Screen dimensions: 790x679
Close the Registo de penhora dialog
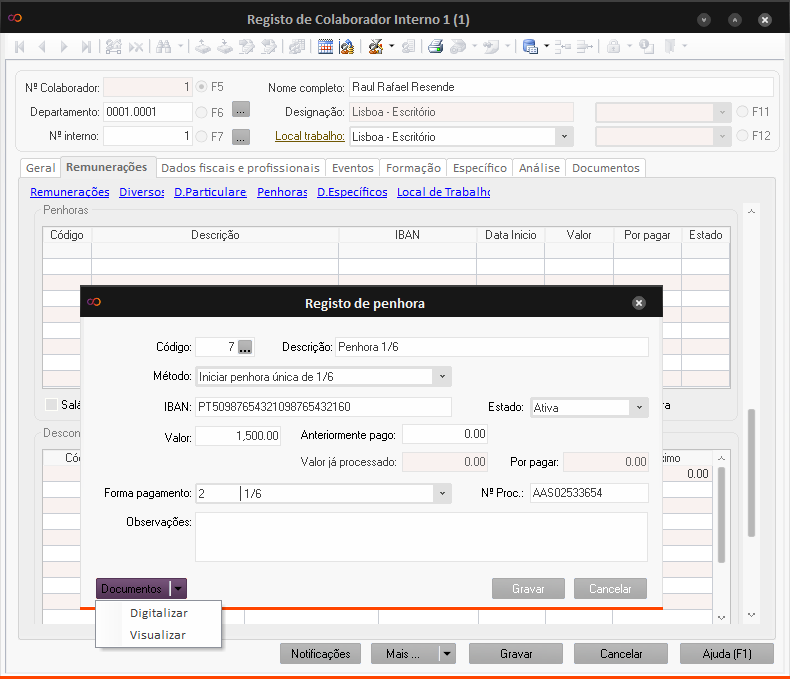tap(639, 303)
